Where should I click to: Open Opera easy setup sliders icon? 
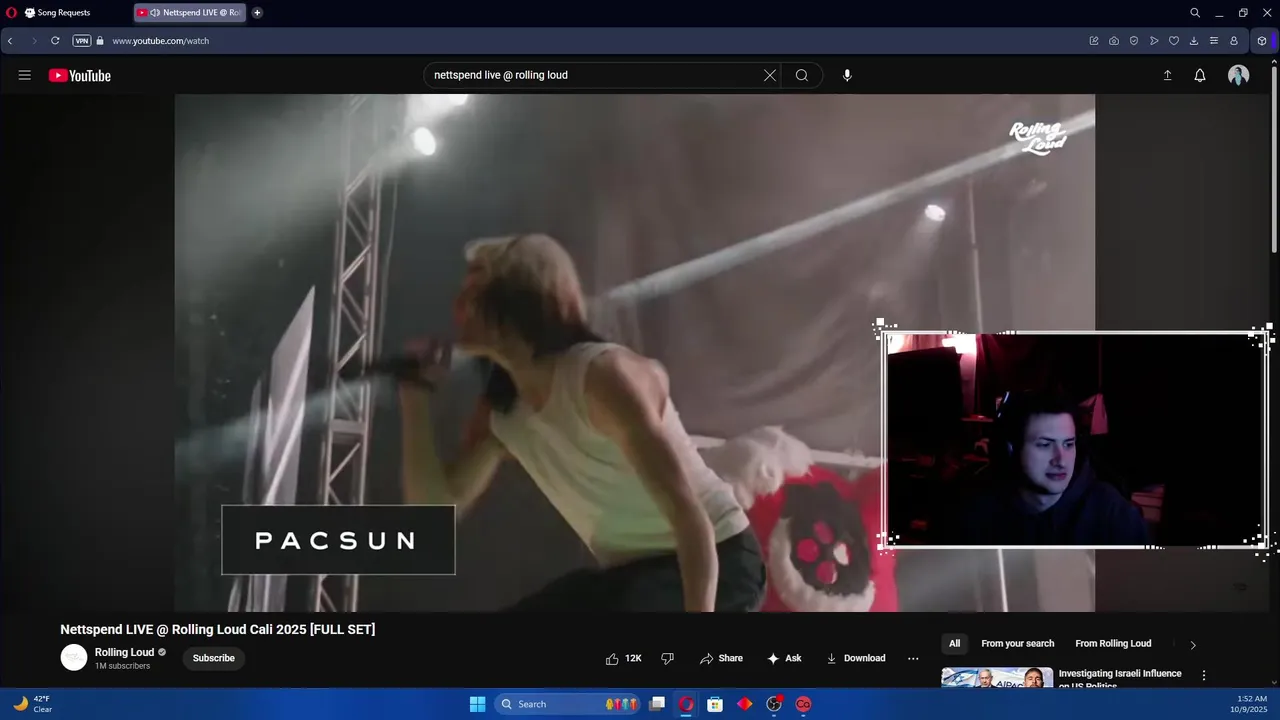point(1214,41)
